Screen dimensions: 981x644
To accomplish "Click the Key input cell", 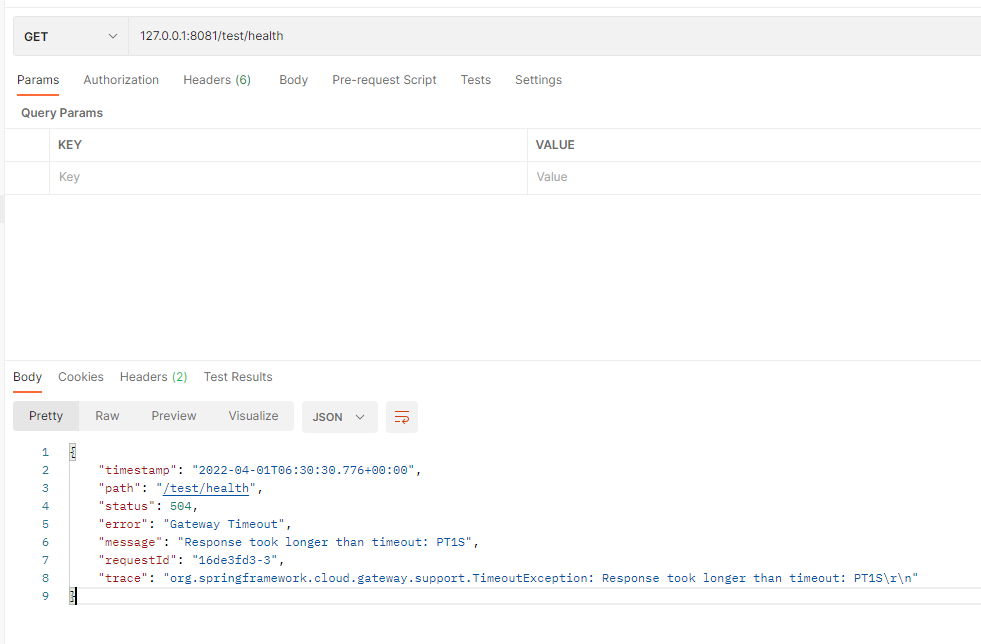I will [x=288, y=178].
